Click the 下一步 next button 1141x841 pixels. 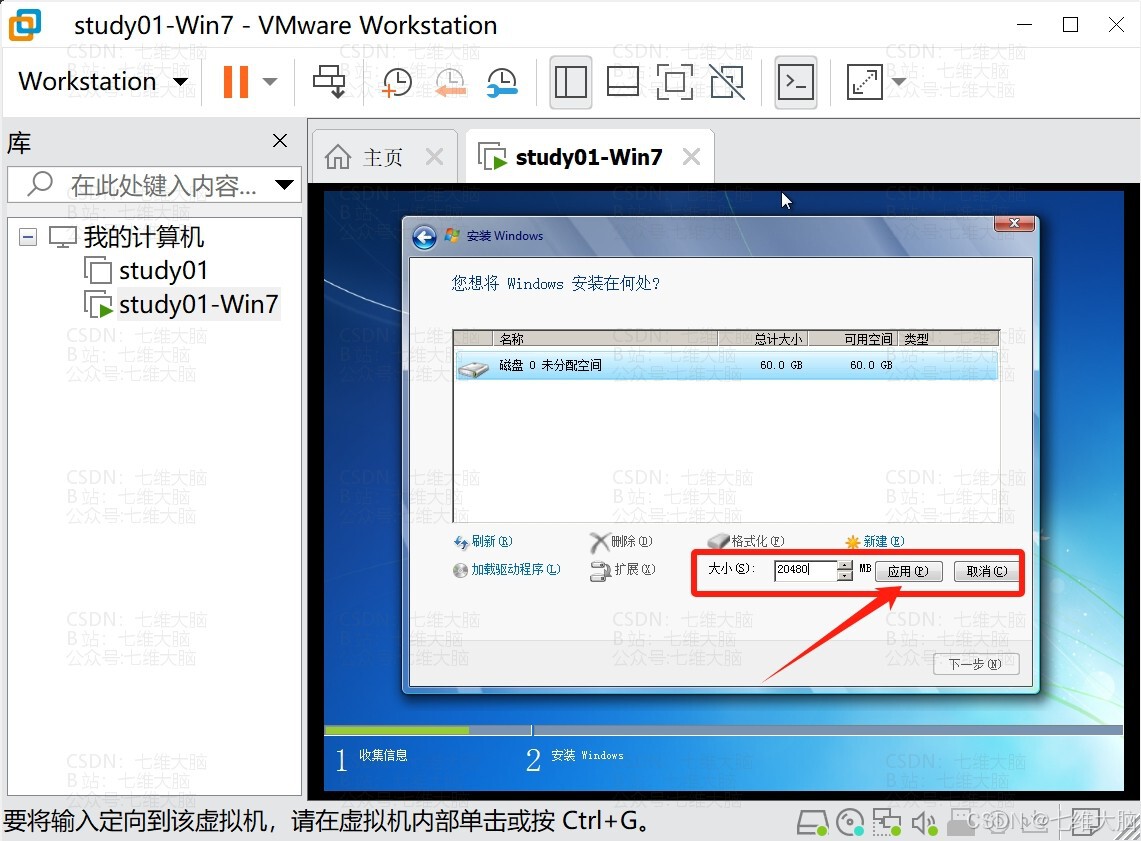(976, 663)
